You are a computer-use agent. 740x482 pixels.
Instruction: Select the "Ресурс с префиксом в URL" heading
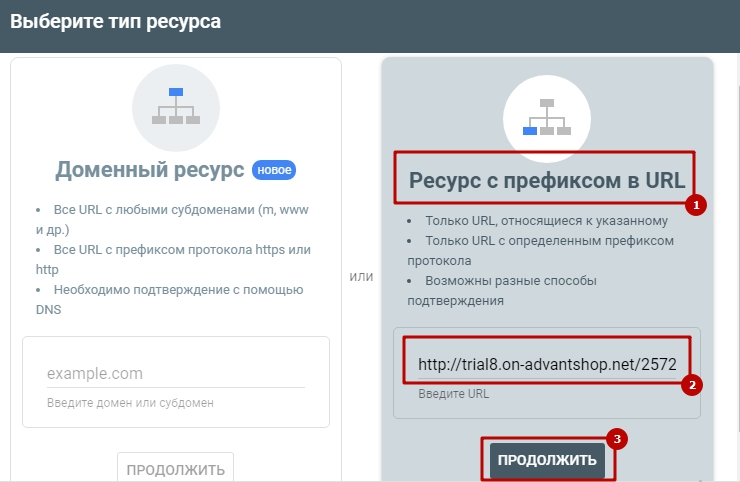tap(546, 181)
